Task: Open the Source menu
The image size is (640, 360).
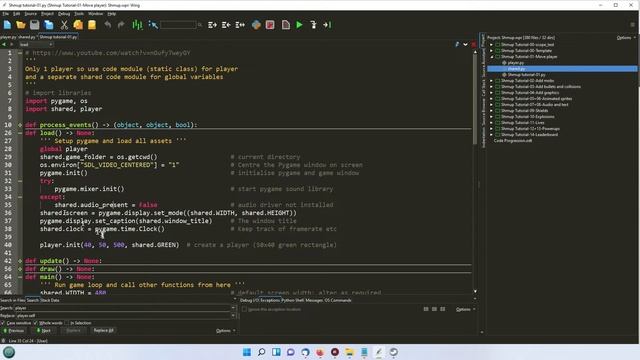Action: [x=31, y=14]
